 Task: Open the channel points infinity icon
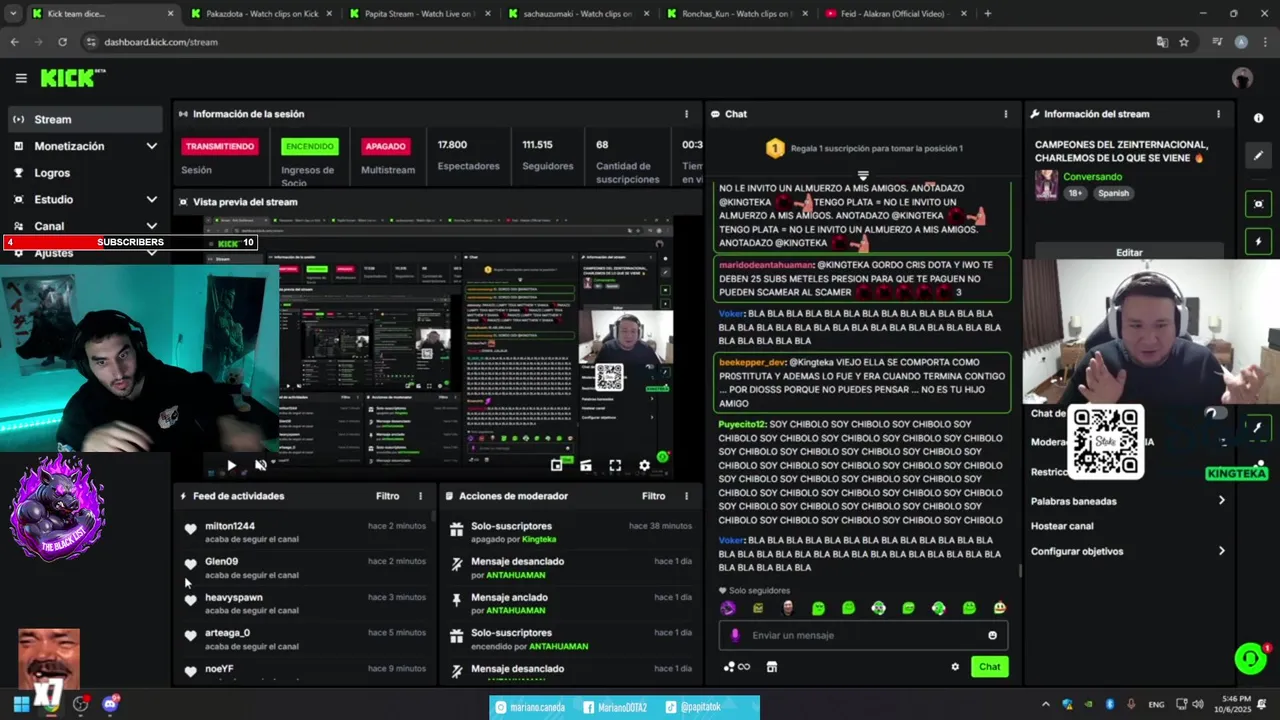[737, 667]
